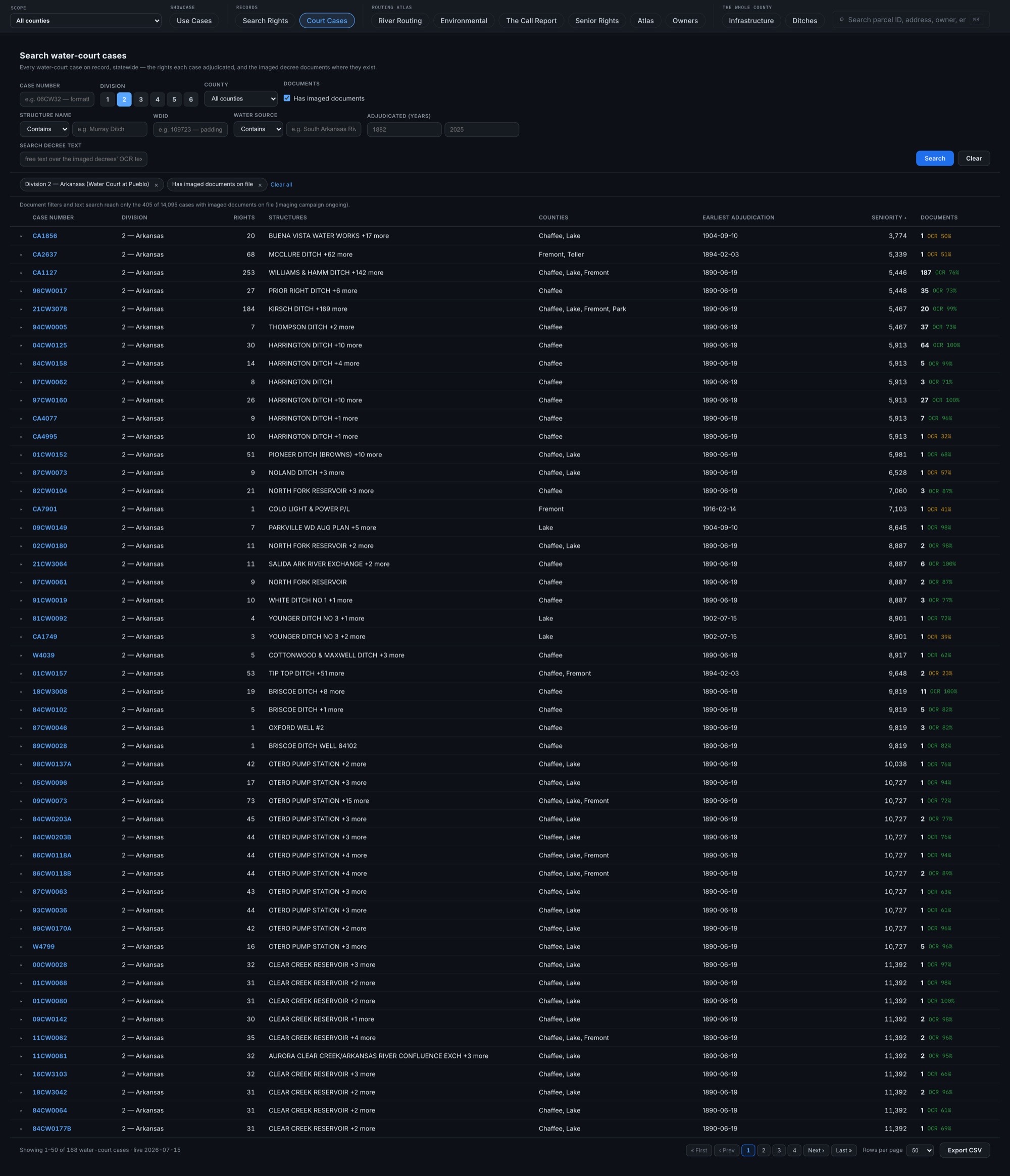1010x1176 pixels.
Task: Open Rows per page dropdown
Action: pyautogui.click(x=920, y=1150)
